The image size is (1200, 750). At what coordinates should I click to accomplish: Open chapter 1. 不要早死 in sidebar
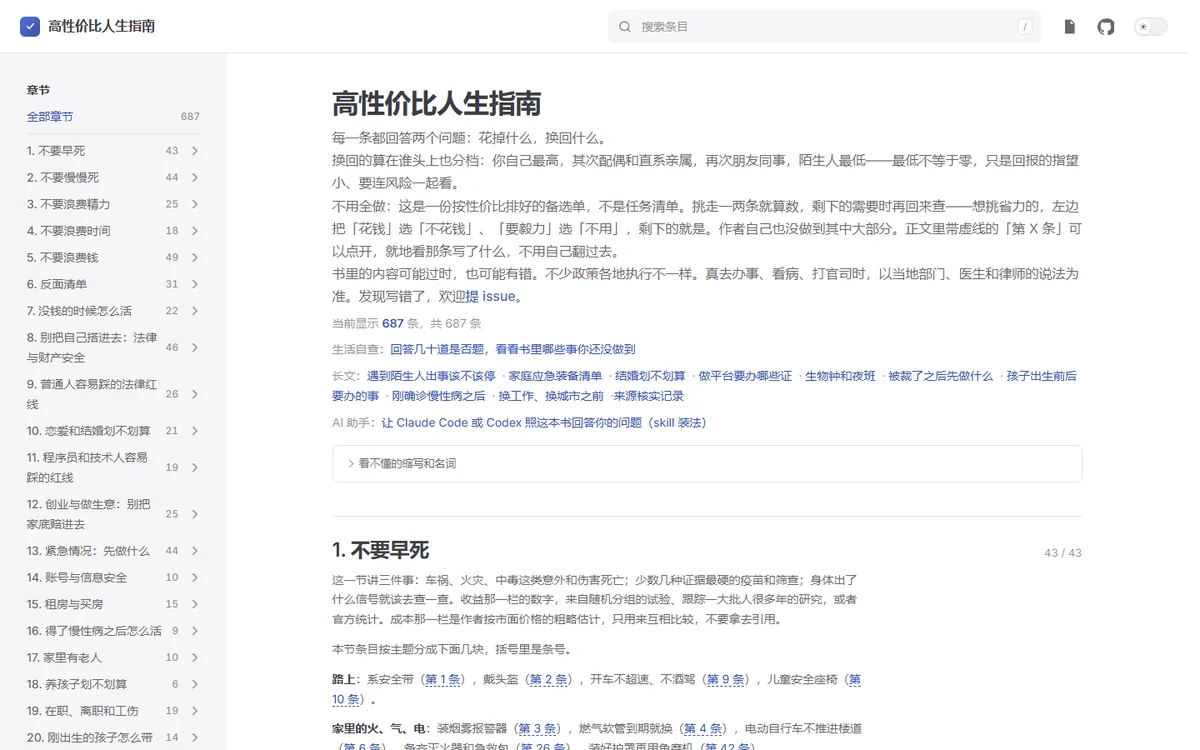click(56, 151)
